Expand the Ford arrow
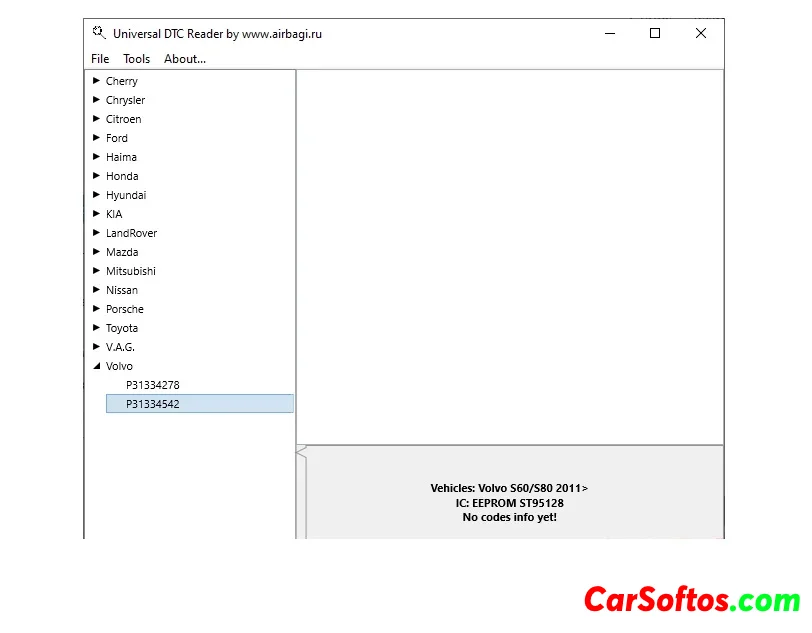 click(x=96, y=138)
